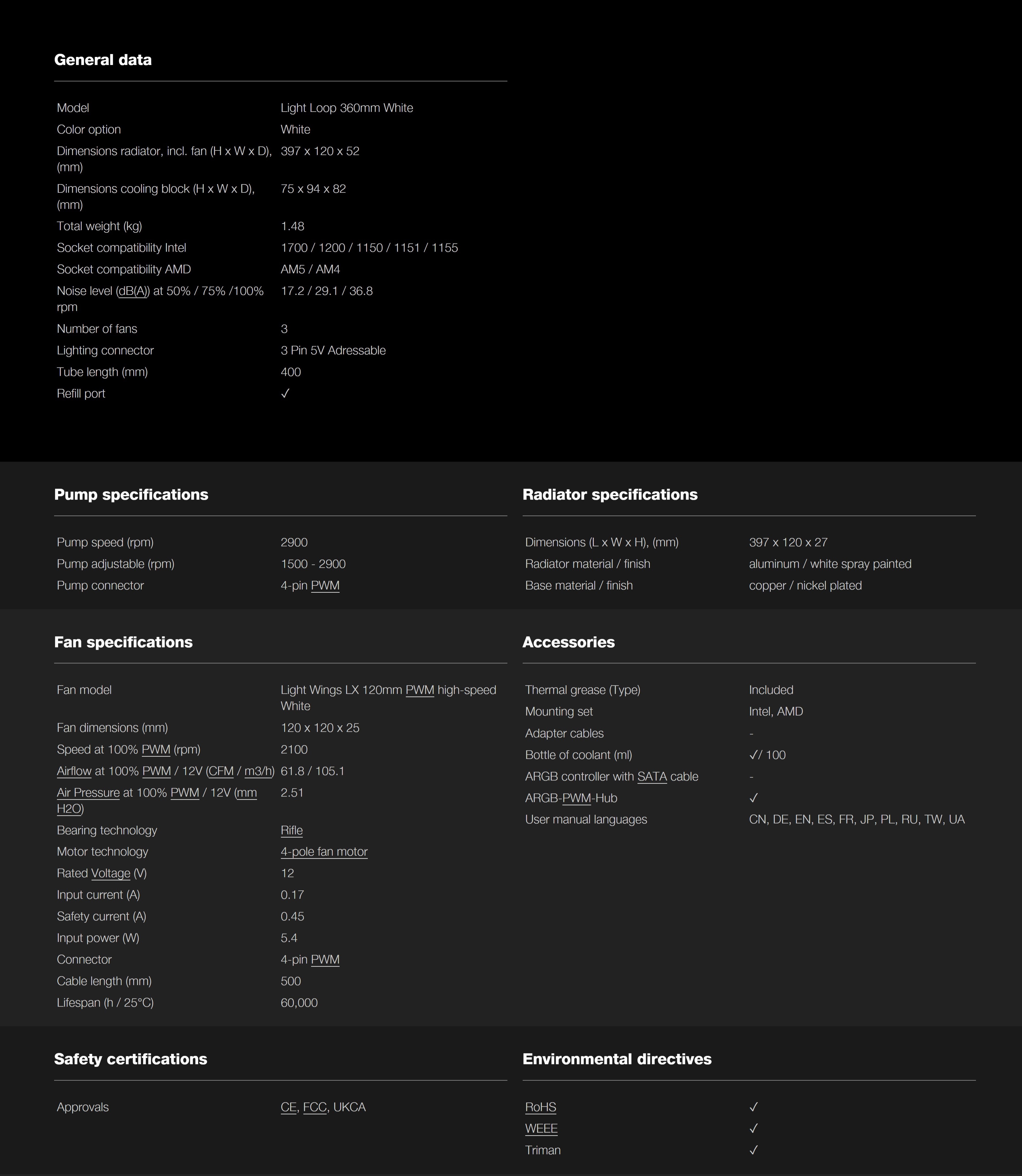
Task: Select the Fan specifications heading
Action: tap(123, 643)
